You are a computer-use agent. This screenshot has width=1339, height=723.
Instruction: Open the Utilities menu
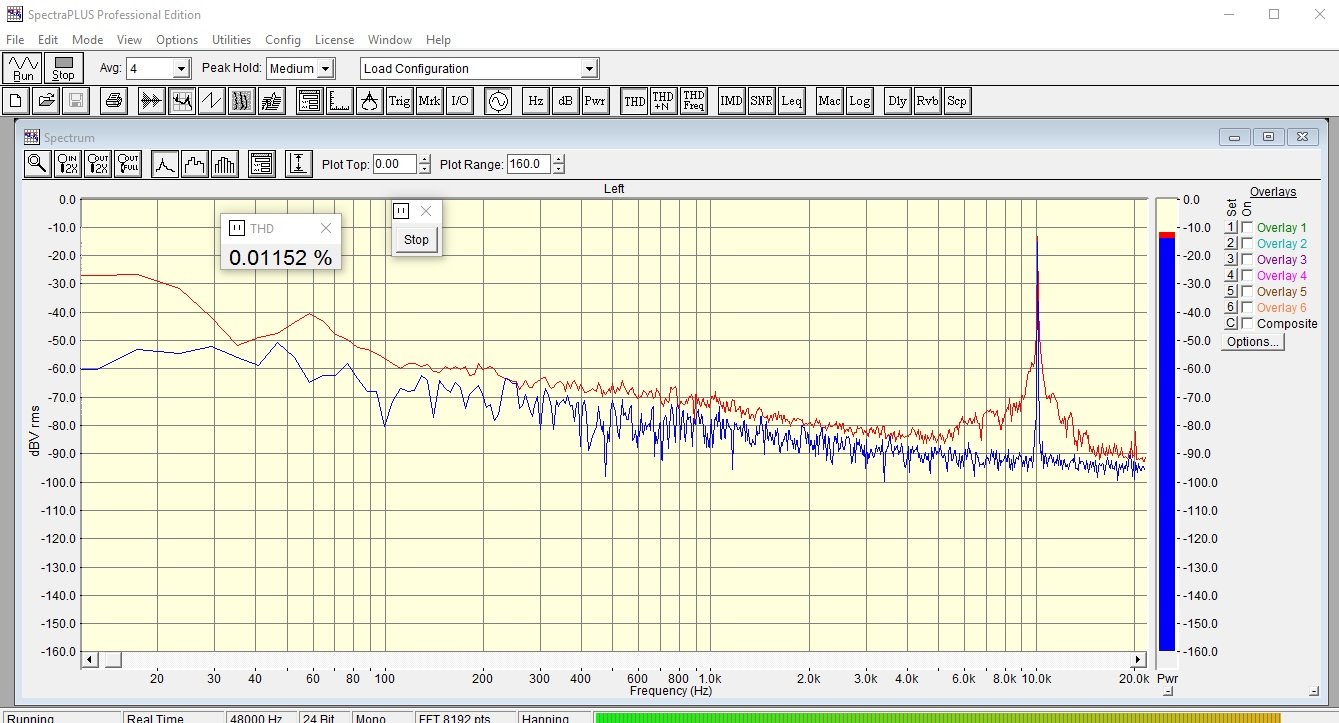click(231, 40)
